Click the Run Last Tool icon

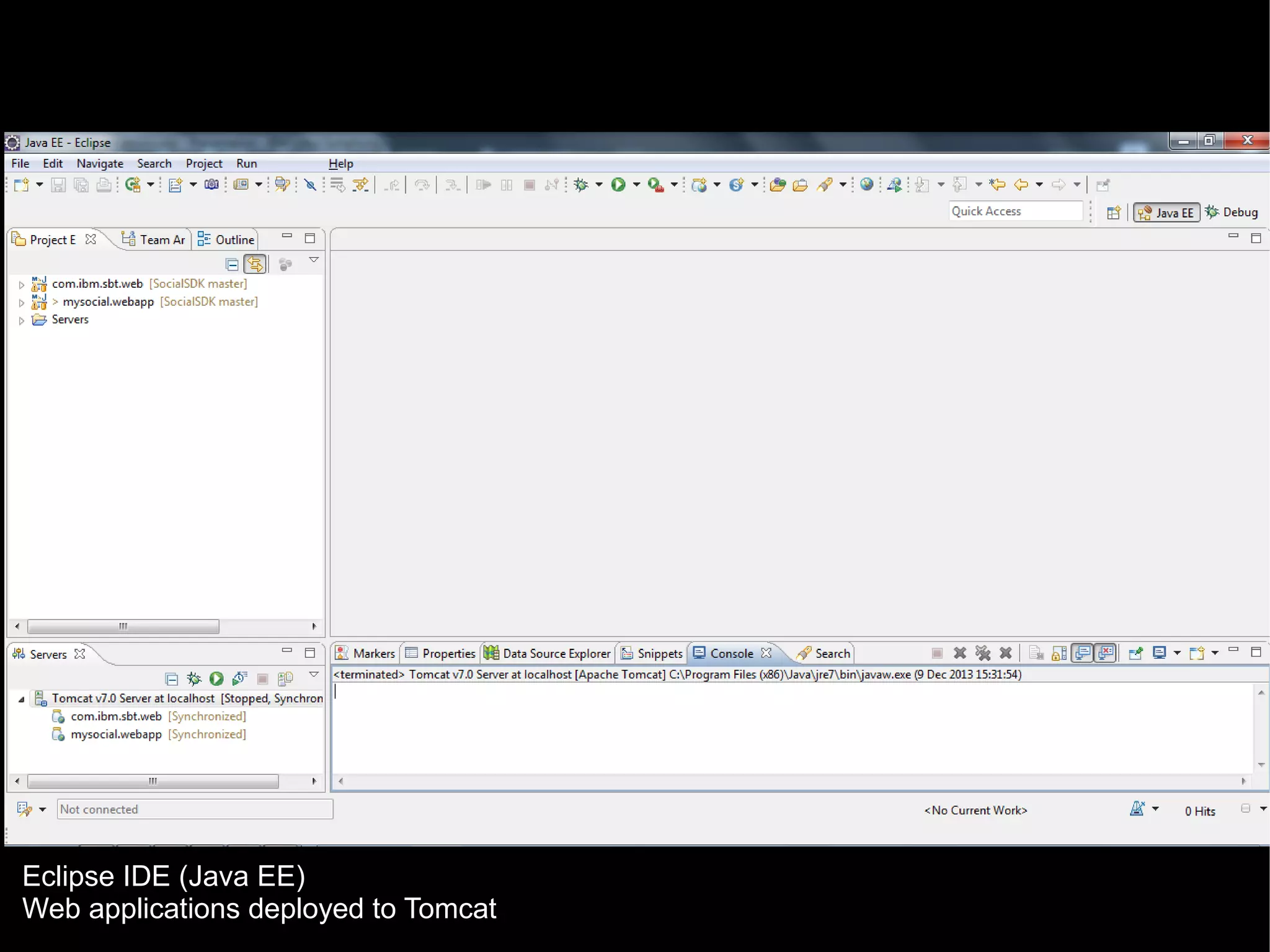tap(655, 185)
